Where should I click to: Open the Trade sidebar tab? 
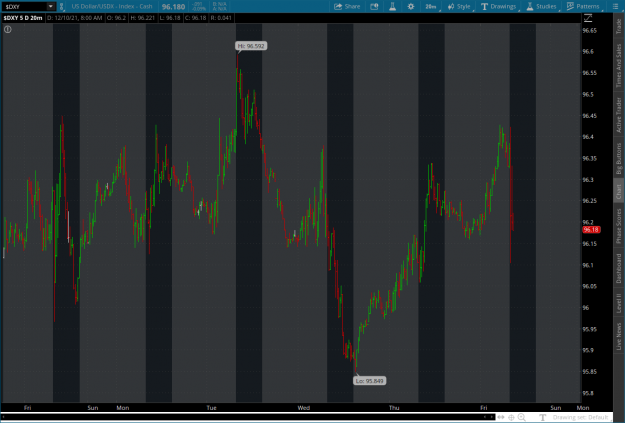tap(619, 26)
